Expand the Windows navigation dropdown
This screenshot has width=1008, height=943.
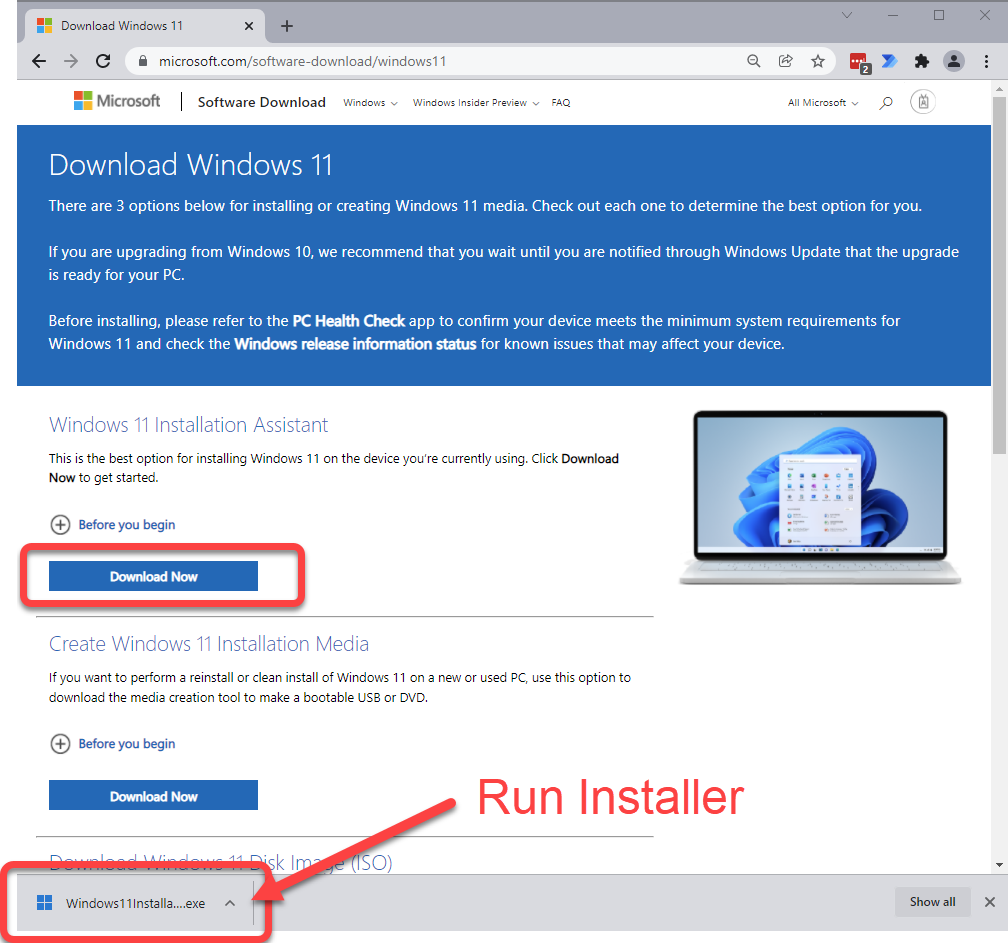[x=370, y=103]
